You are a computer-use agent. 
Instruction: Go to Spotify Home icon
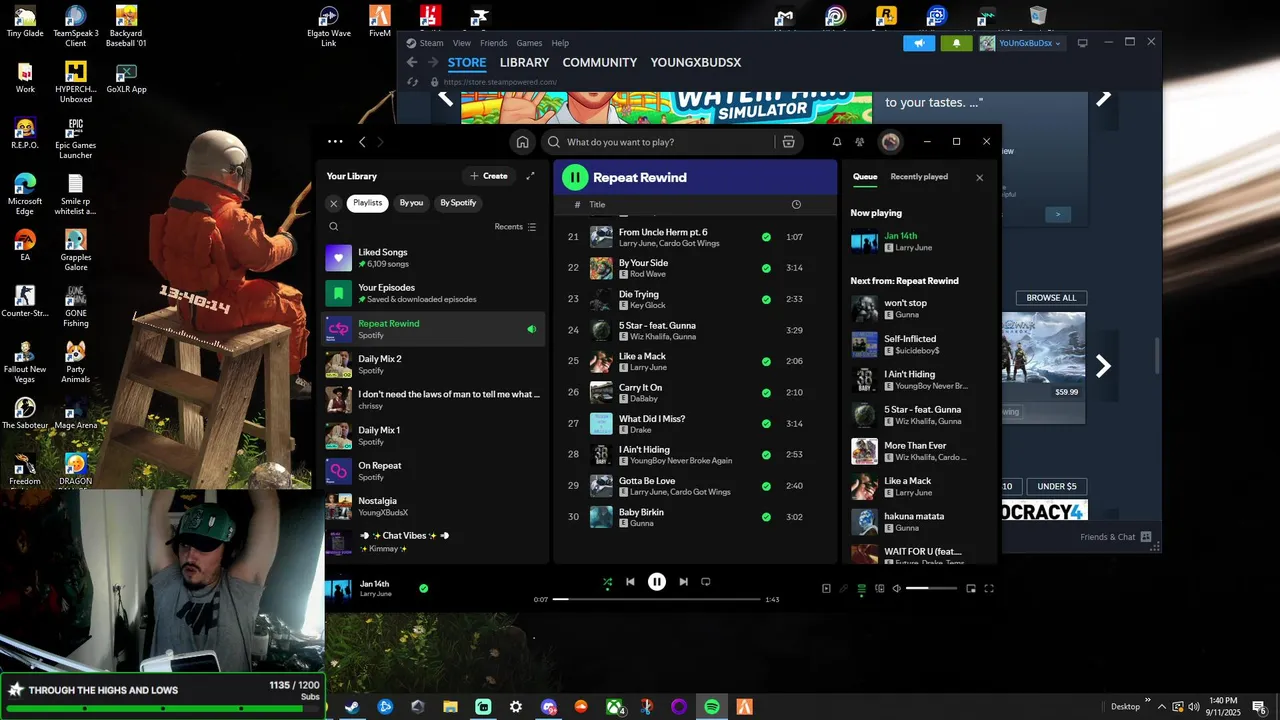522,142
